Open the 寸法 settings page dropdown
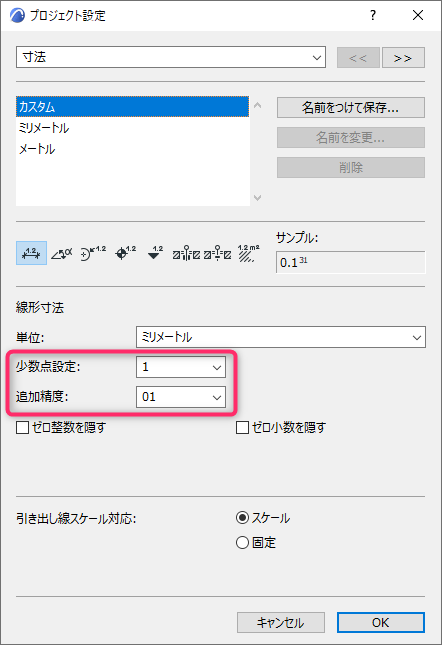 coord(171,57)
